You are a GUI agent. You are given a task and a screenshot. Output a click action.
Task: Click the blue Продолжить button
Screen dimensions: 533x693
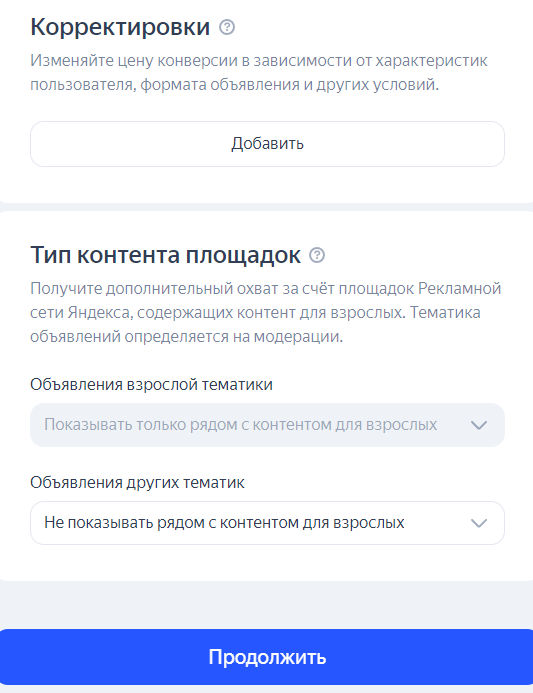(x=266, y=657)
